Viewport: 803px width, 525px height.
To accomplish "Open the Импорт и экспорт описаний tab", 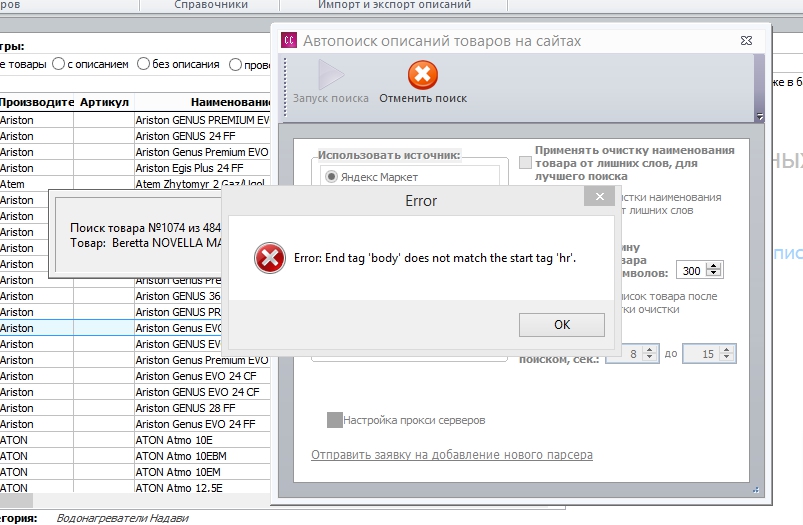I will point(394,5).
